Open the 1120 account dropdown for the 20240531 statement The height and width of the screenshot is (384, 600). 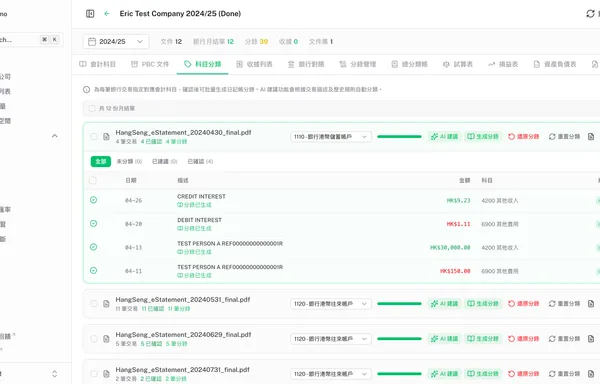[x=331, y=304]
